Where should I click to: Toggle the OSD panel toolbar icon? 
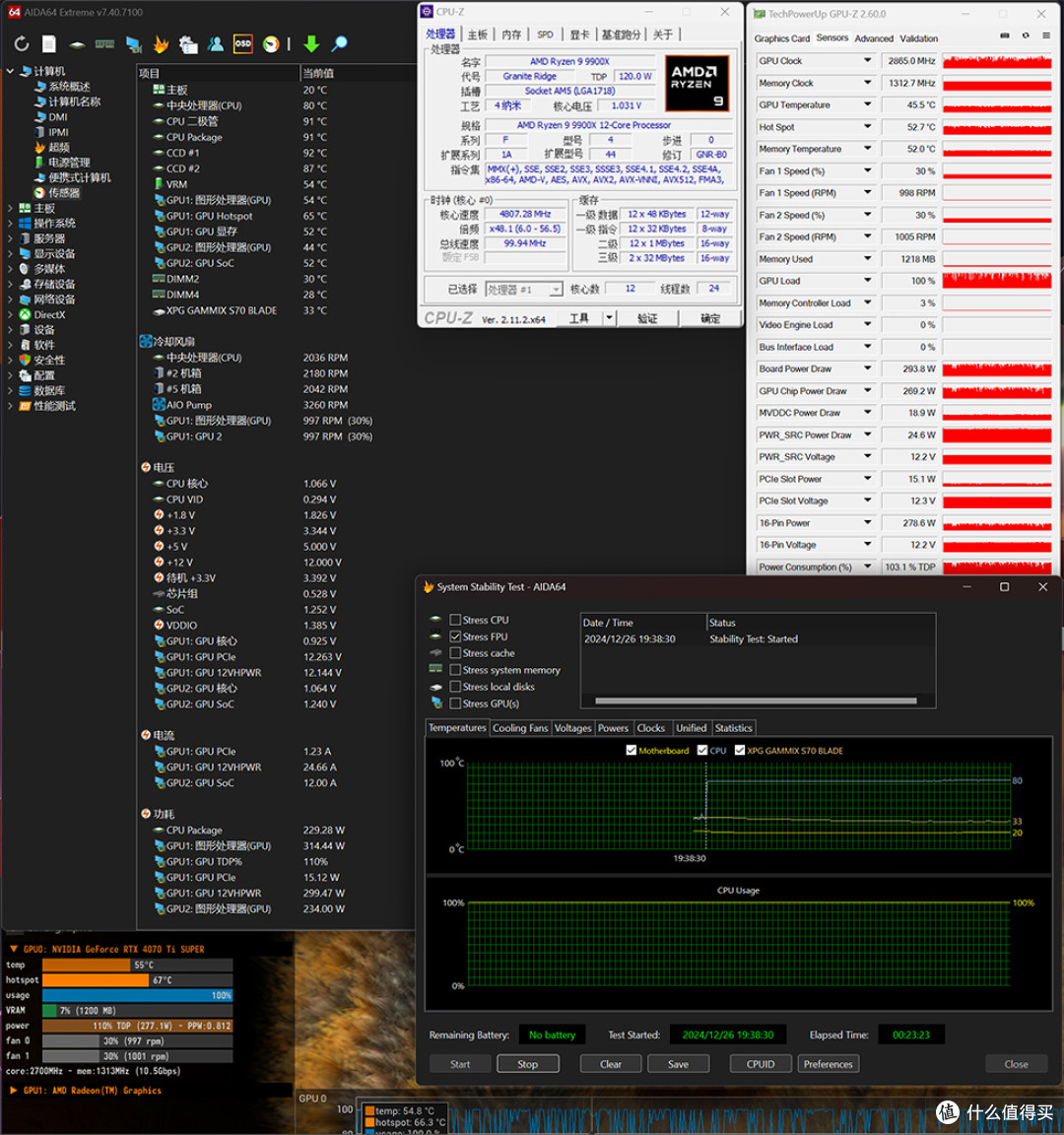tap(243, 44)
